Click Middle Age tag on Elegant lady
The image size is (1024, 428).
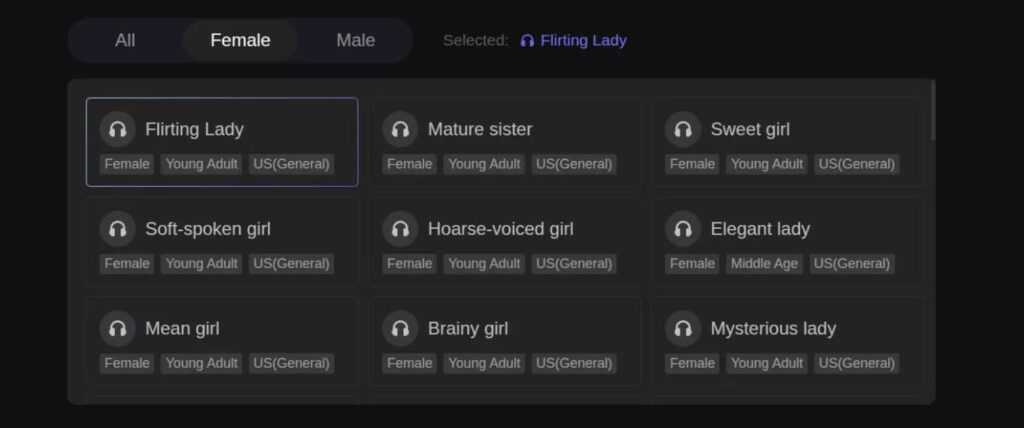click(764, 264)
